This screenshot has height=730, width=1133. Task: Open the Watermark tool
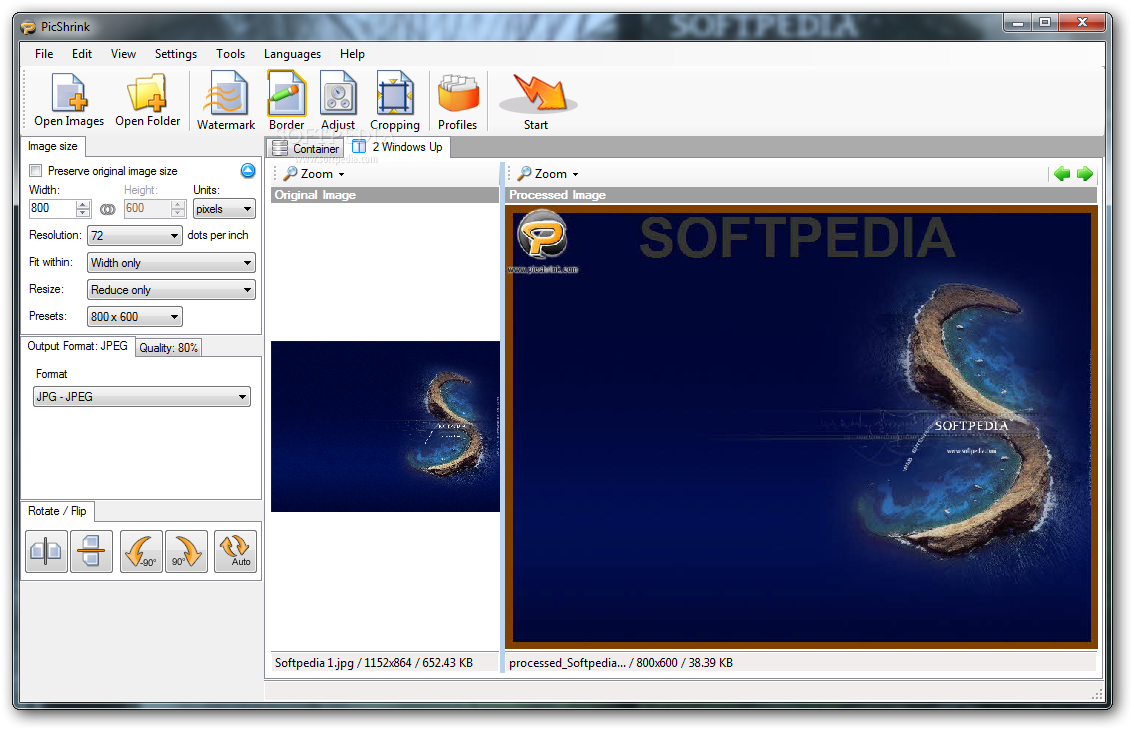click(225, 101)
